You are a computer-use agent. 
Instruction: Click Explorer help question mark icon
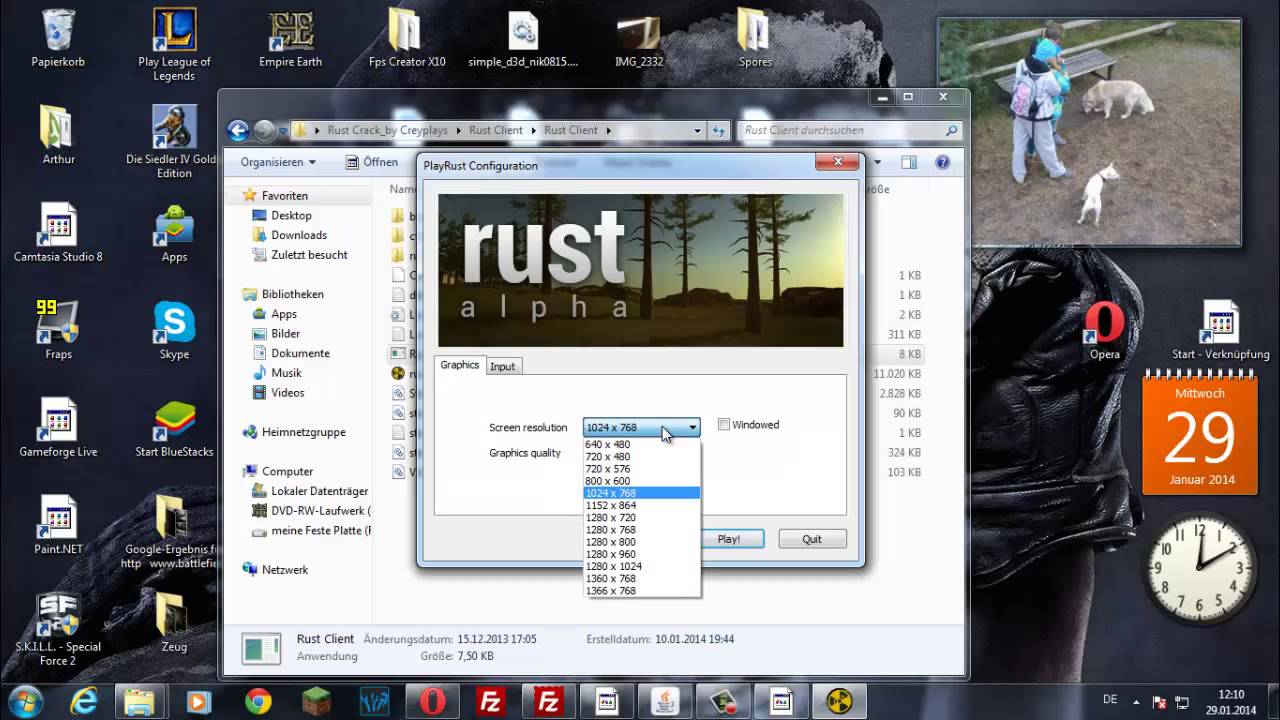[x=942, y=162]
